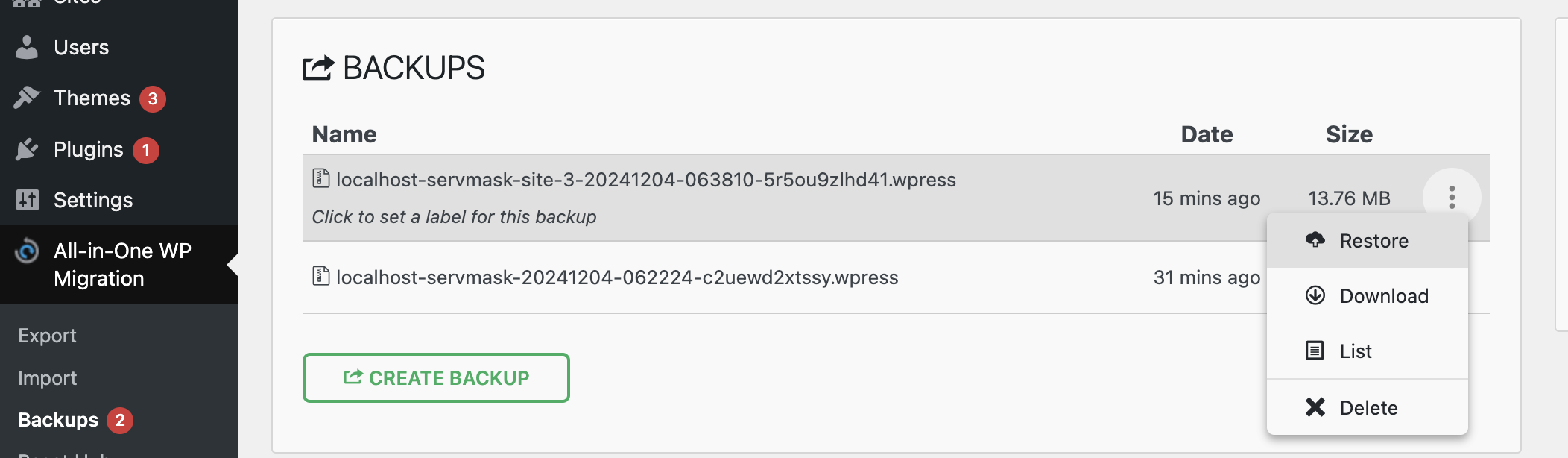The height and width of the screenshot is (458, 1568).
Task: Click the localhost-servmask-20241204-062224 backup file name
Action: (616, 277)
